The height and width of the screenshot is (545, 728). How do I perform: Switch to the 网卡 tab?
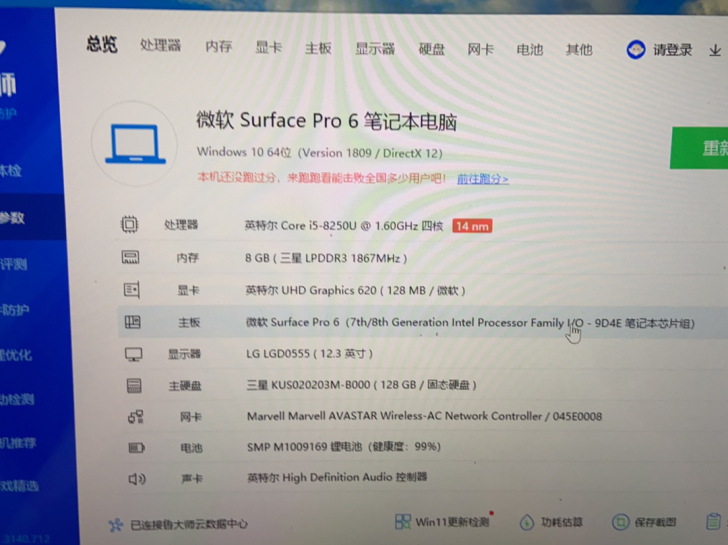481,49
